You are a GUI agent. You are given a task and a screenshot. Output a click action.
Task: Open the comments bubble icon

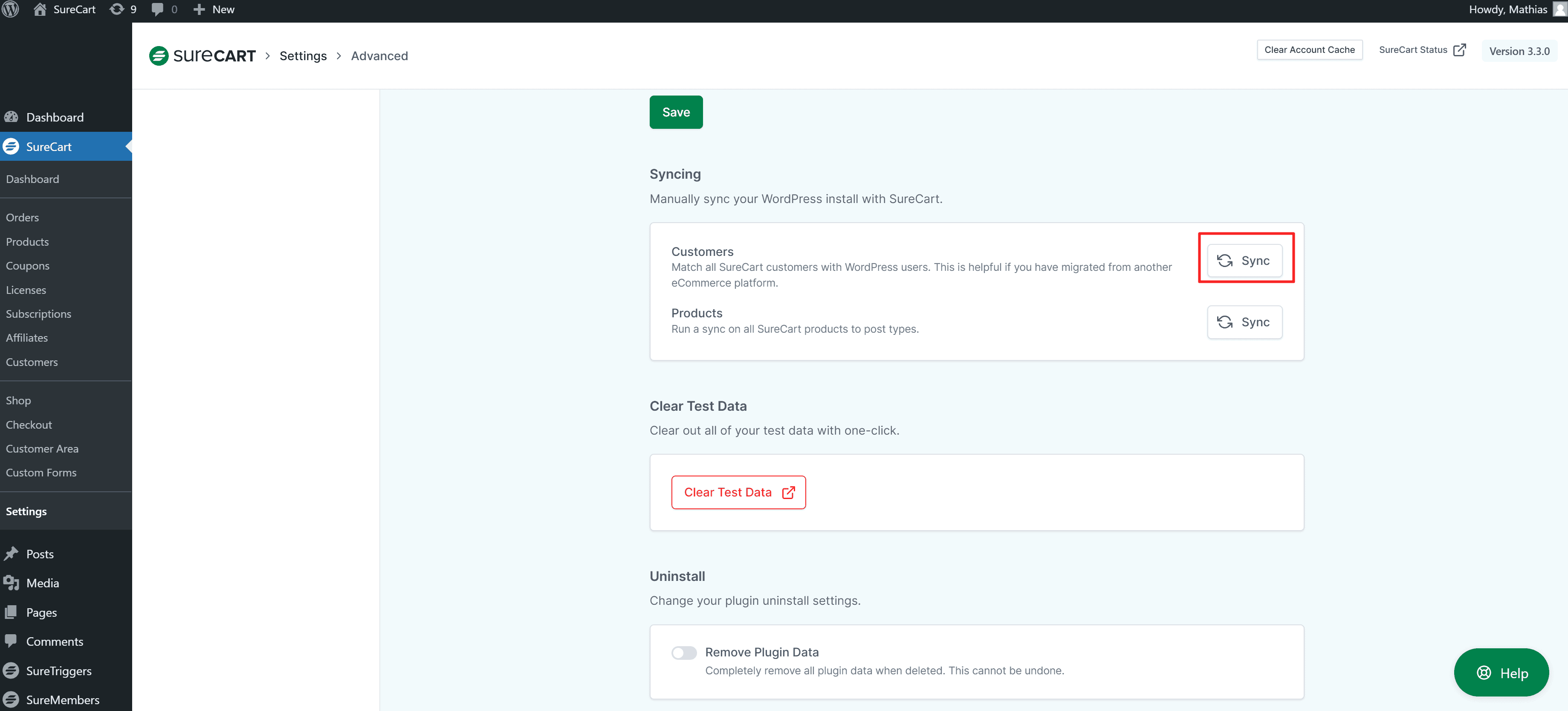[158, 9]
